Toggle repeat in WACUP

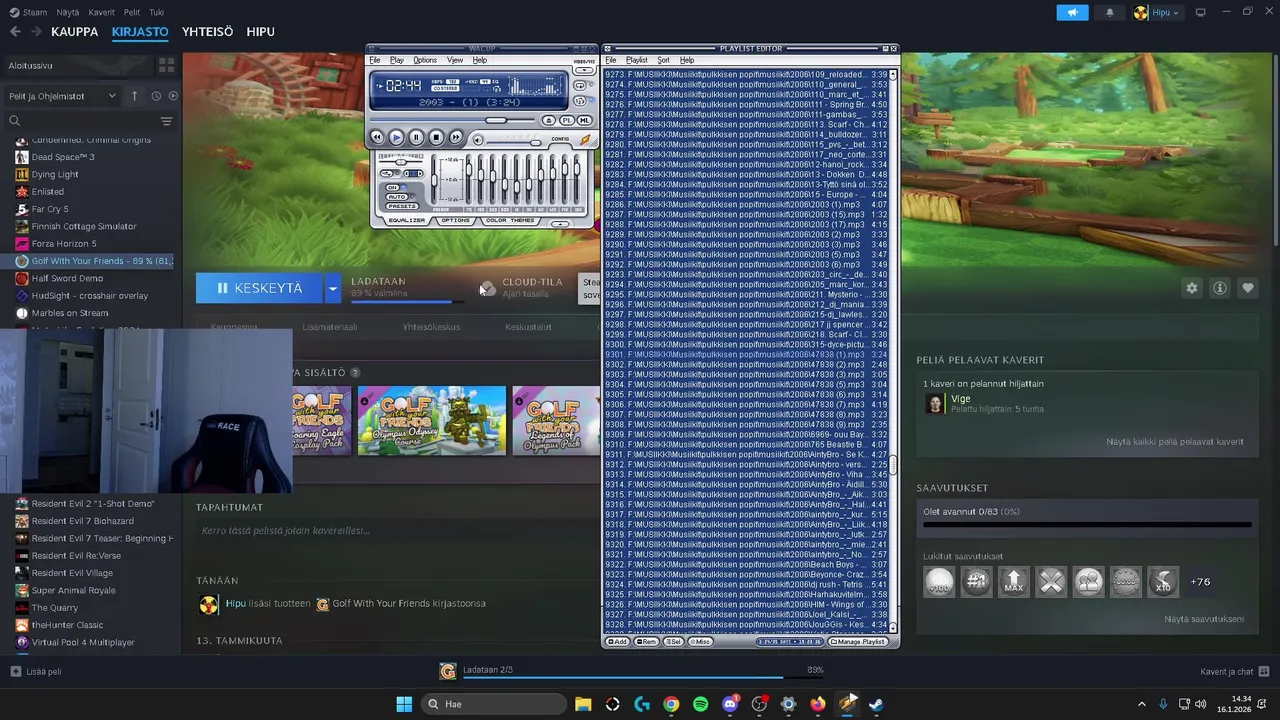(x=580, y=85)
